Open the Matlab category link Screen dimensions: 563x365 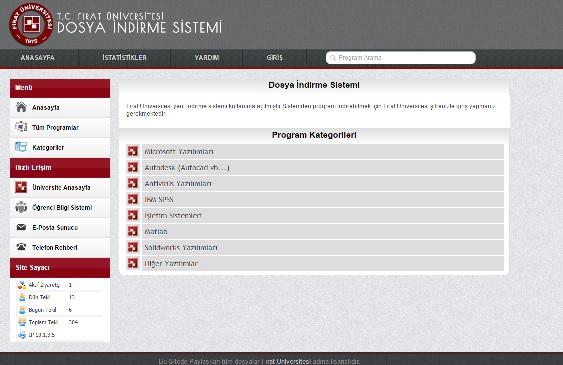pyautogui.click(x=156, y=231)
